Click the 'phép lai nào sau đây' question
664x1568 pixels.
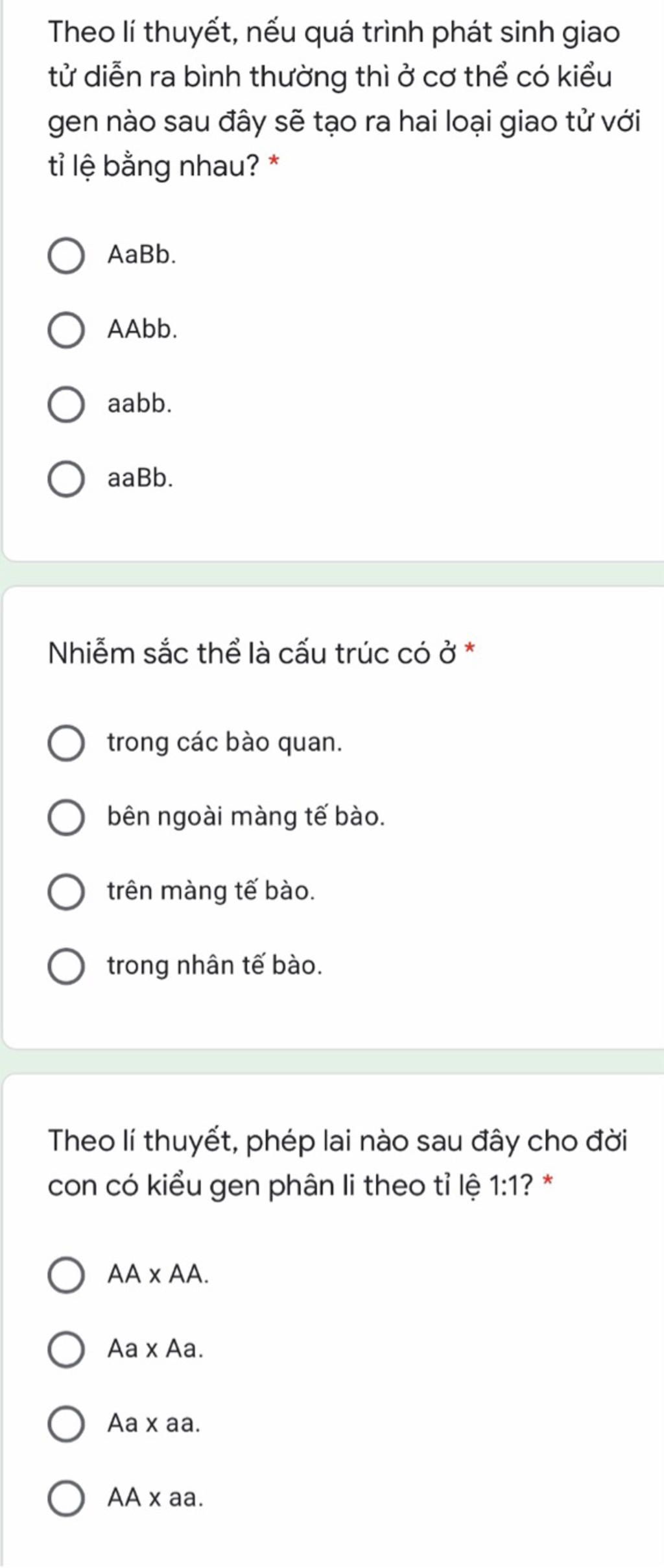[x=337, y=1163]
